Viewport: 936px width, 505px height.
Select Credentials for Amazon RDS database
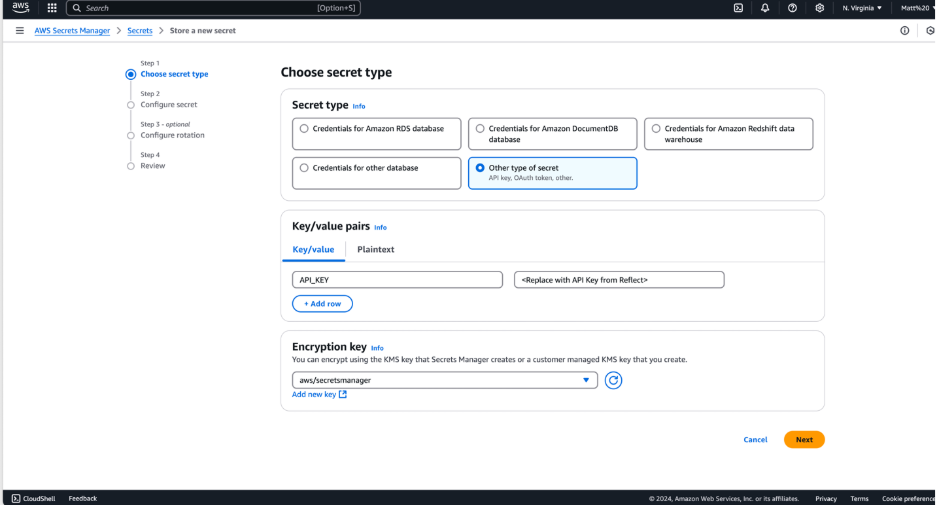pyautogui.click(x=377, y=134)
